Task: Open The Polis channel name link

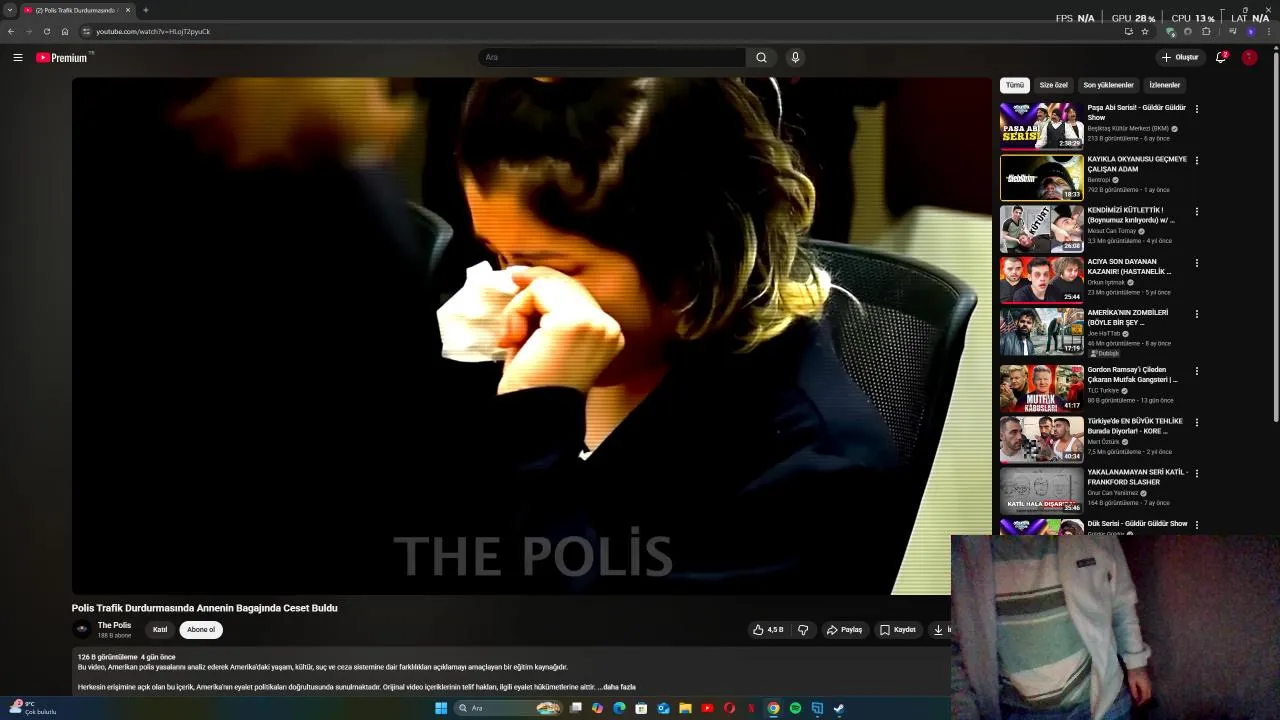Action: [x=114, y=626]
